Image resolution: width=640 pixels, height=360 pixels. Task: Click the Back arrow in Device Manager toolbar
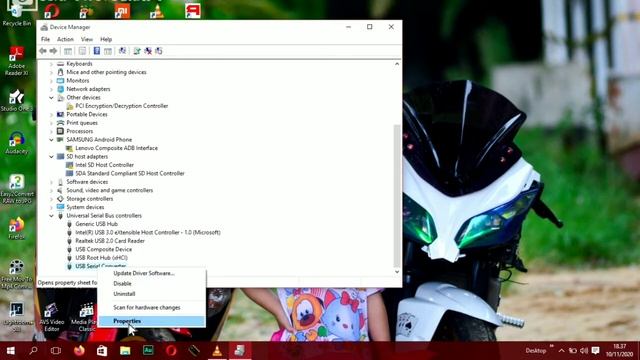43,51
